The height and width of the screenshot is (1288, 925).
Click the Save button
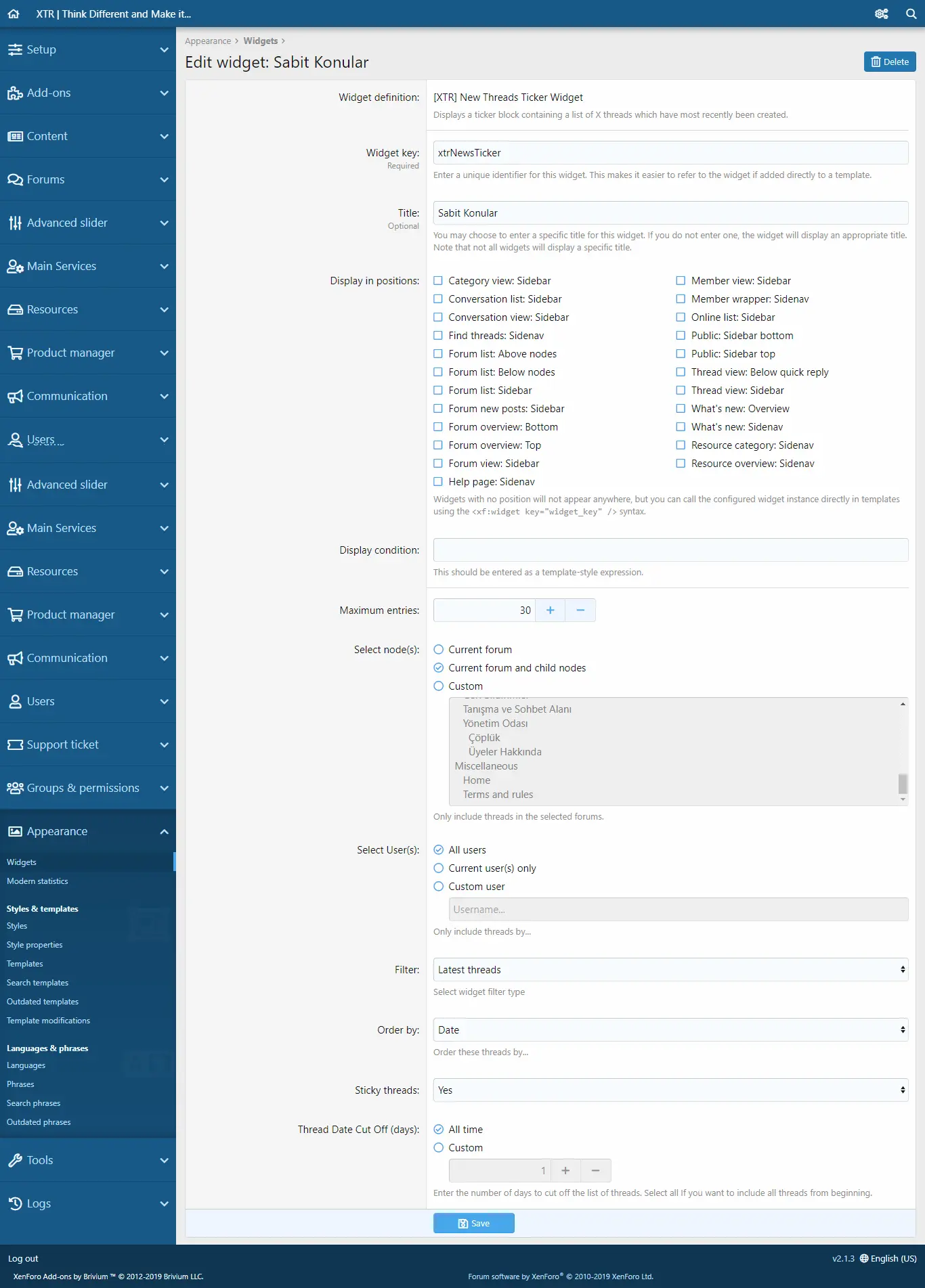pos(473,1224)
